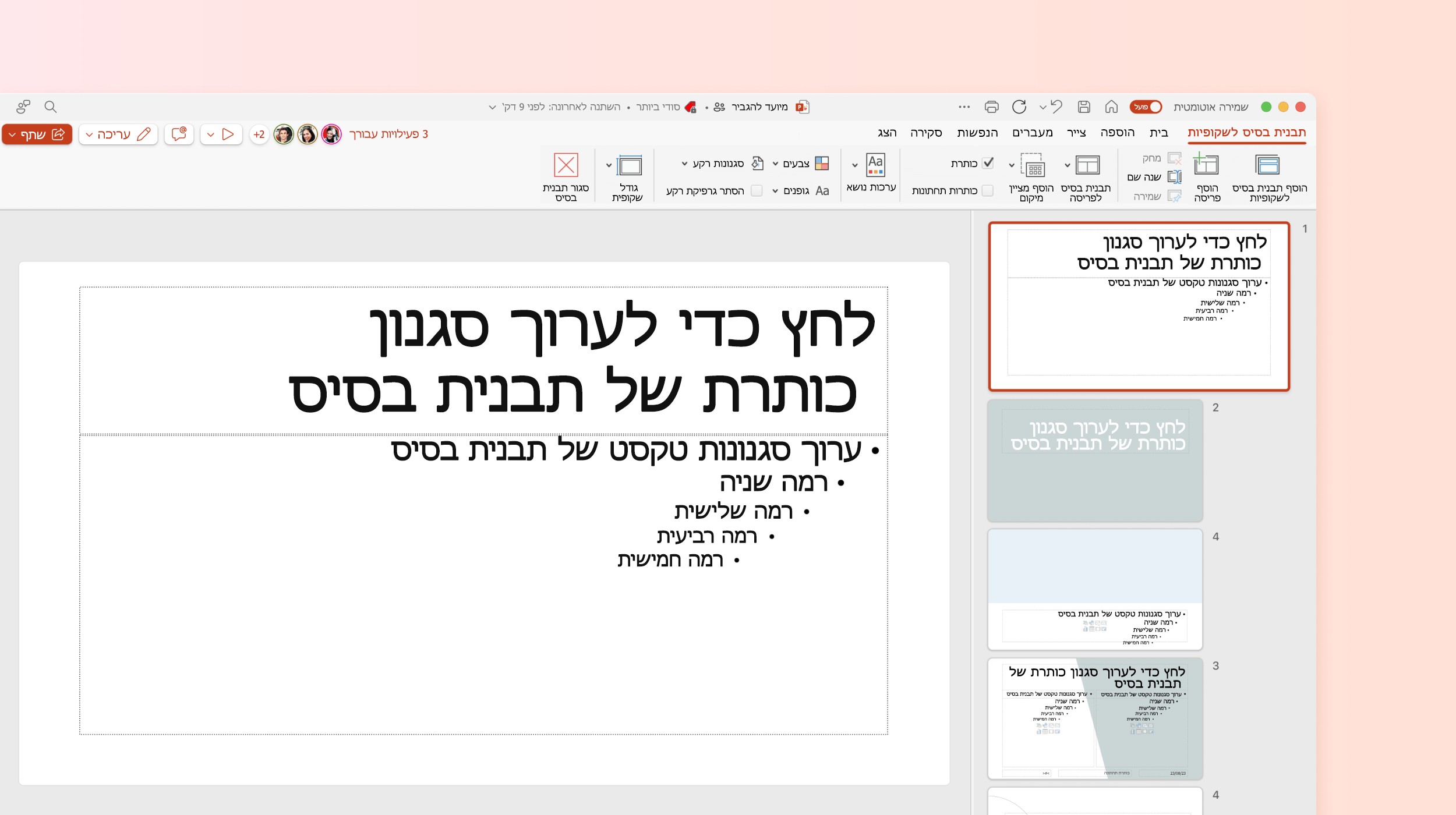Click the גודל שקופית slide size icon
Viewport: 1456px width, 815px height.
(x=630, y=166)
